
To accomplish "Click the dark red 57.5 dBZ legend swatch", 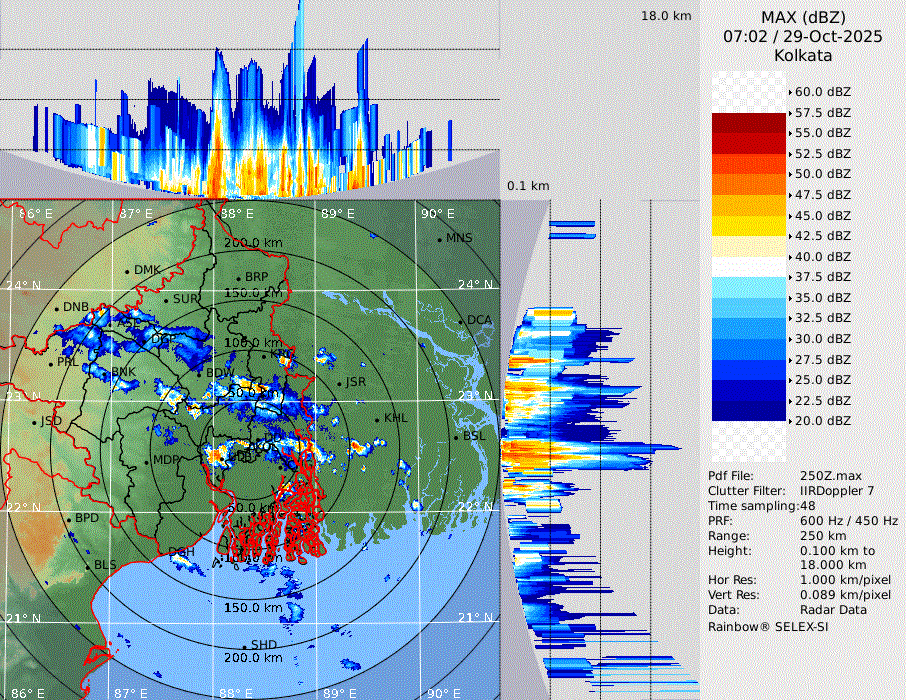I will click(x=748, y=123).
